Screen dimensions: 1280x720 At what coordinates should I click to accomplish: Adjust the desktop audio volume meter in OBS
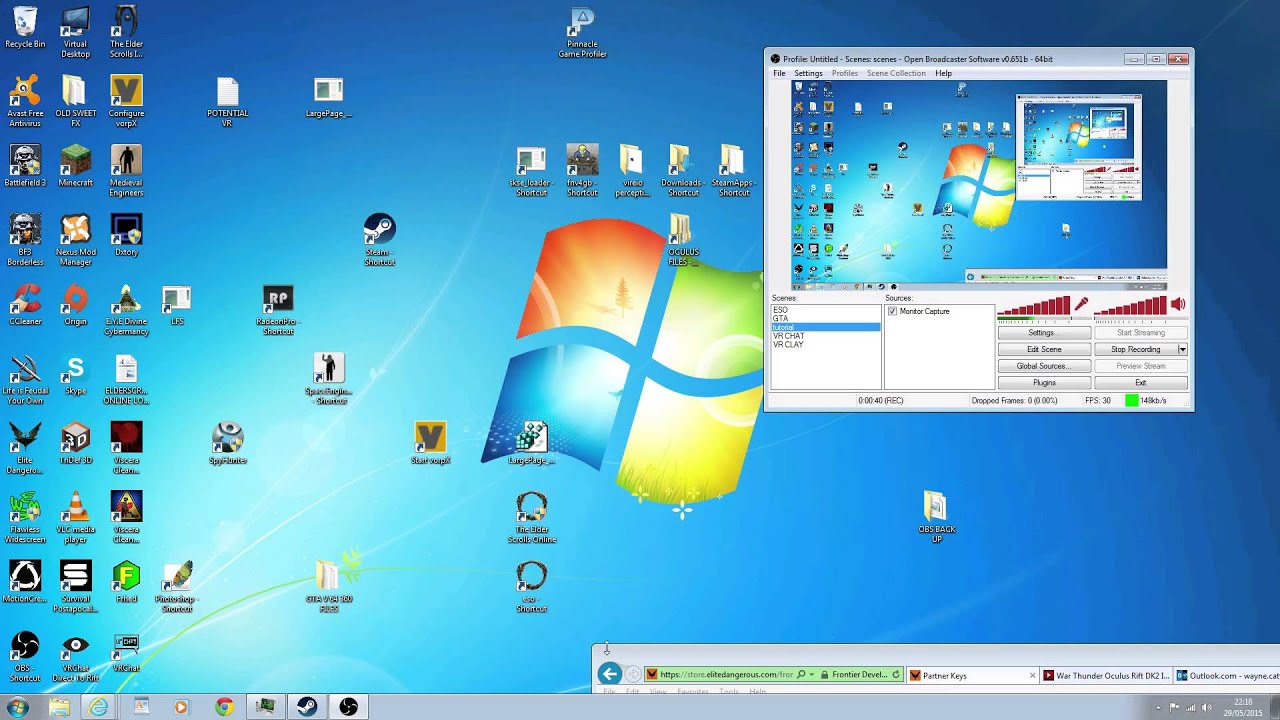click(1131, 306)
